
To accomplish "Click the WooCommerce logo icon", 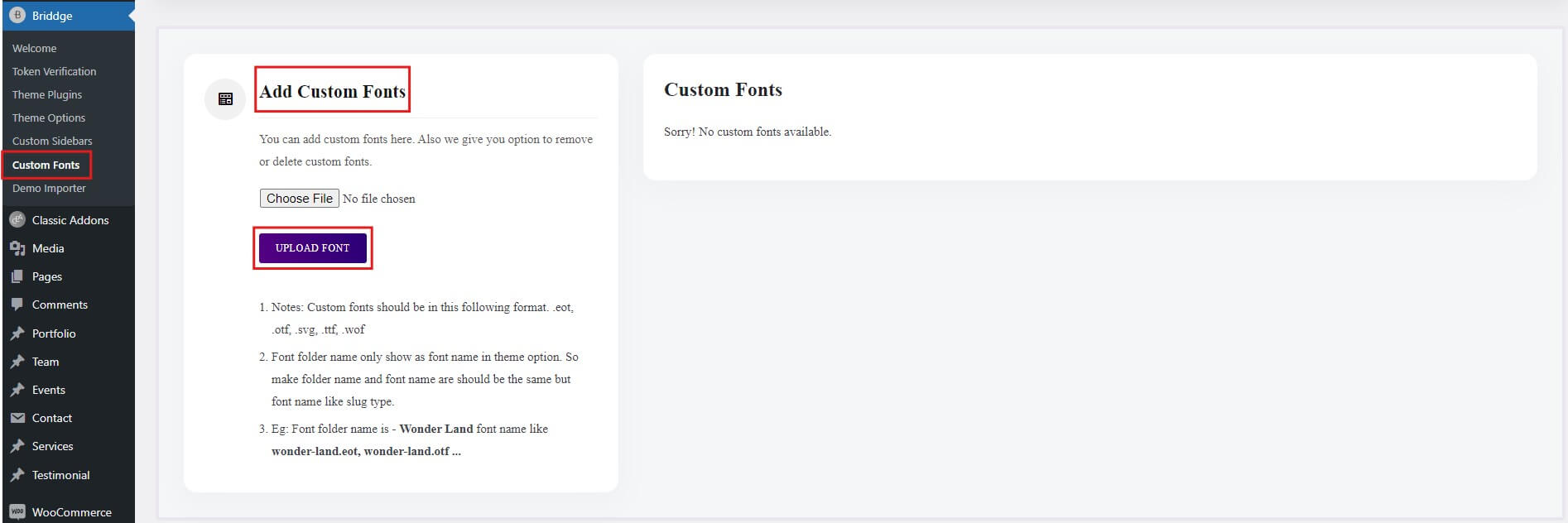I will (17, 512).
